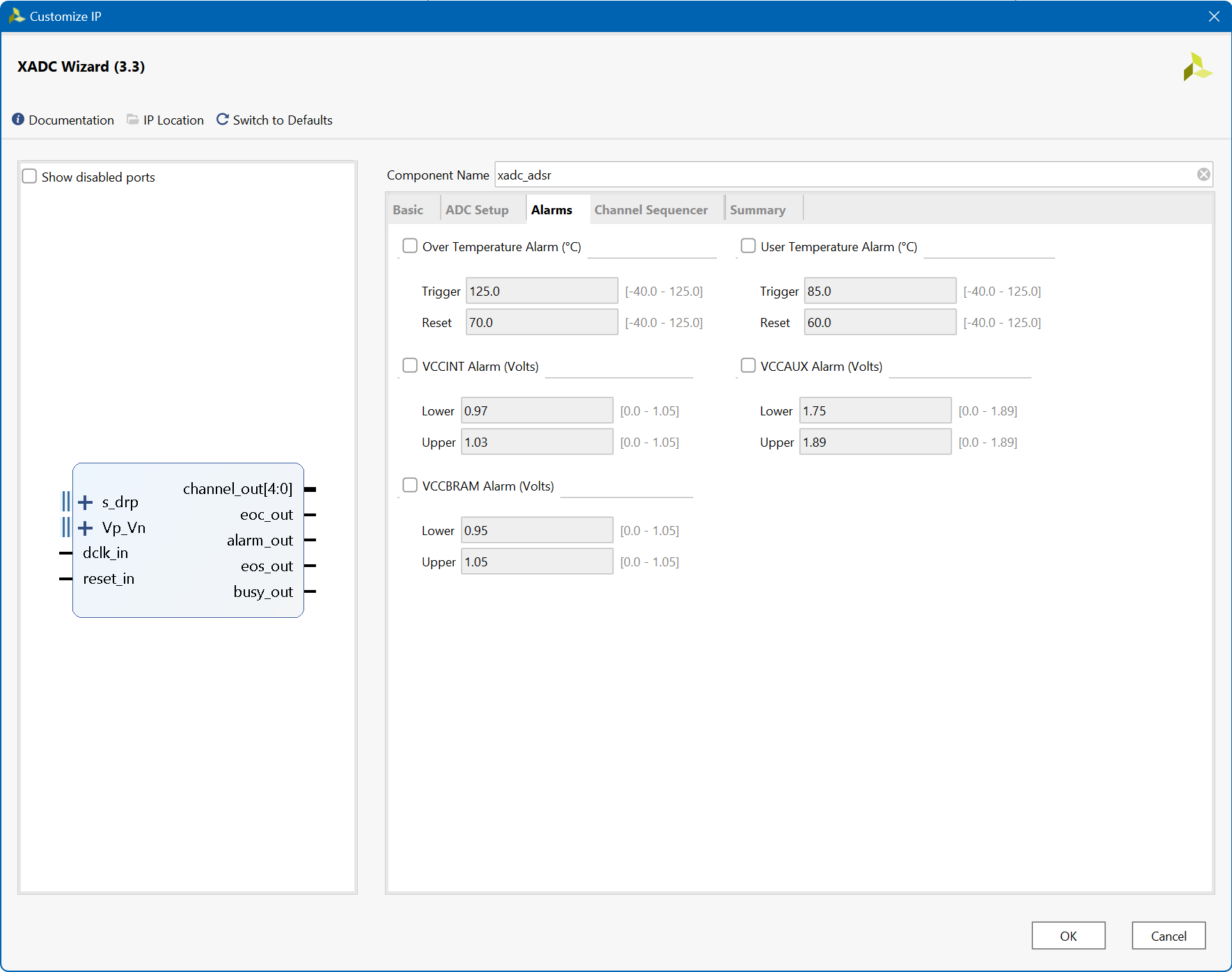Image resolution: width=1232 pixels, height=972 pixels.
Task: Switch to the Basic tab
Action: click(x=408, y=210)
